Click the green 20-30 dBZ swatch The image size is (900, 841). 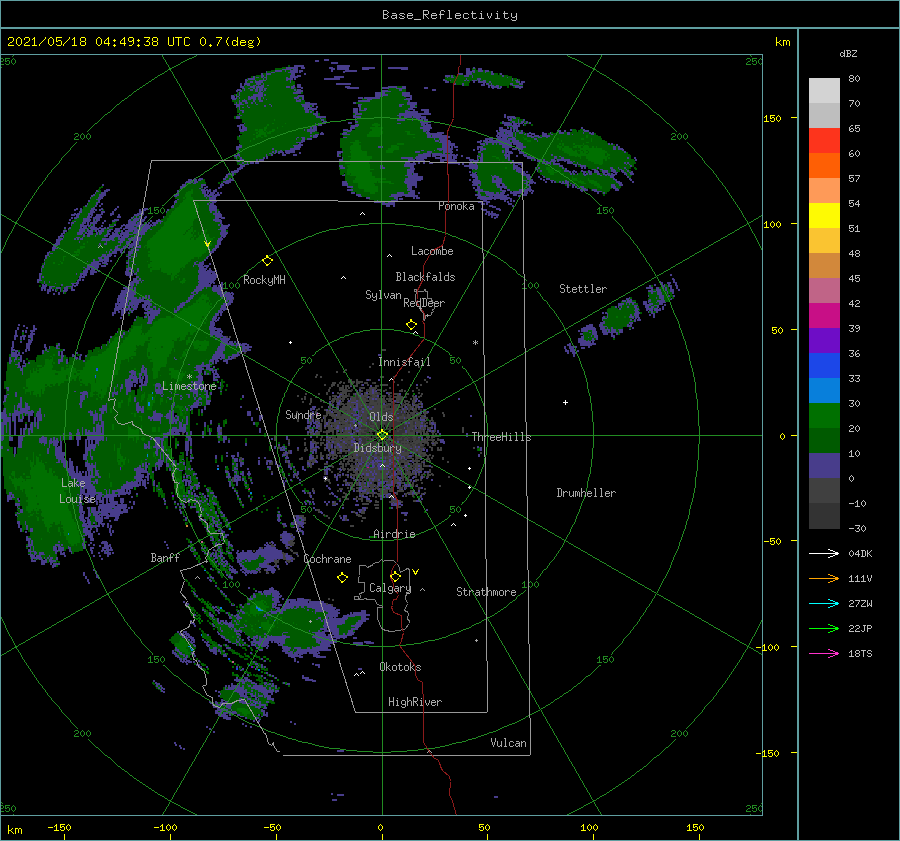pos(824,416)
